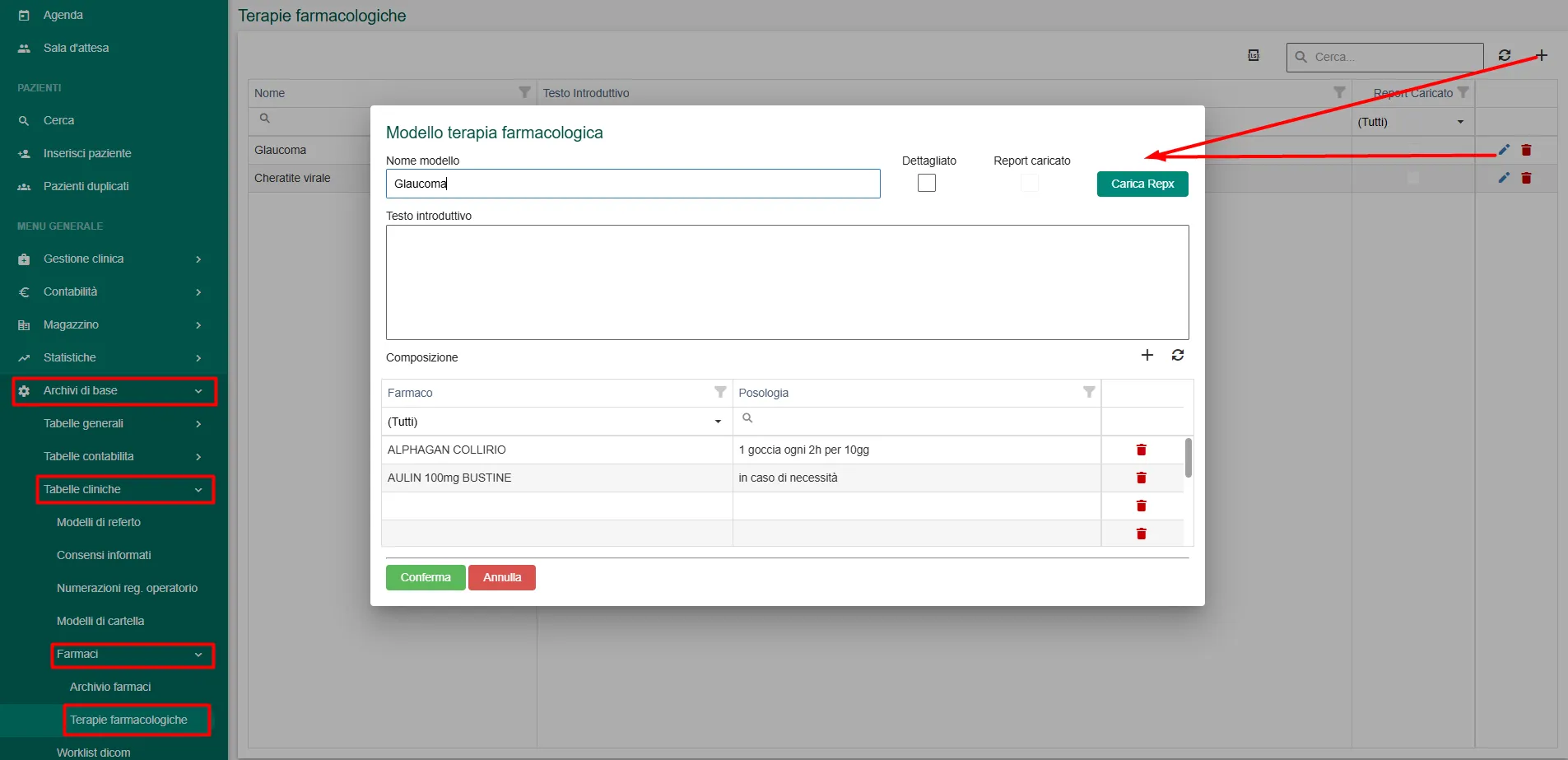Click the Conferma button
The width and height of the screenshot is (1568, 760).
pyautogui.click(x=426, y=577)
